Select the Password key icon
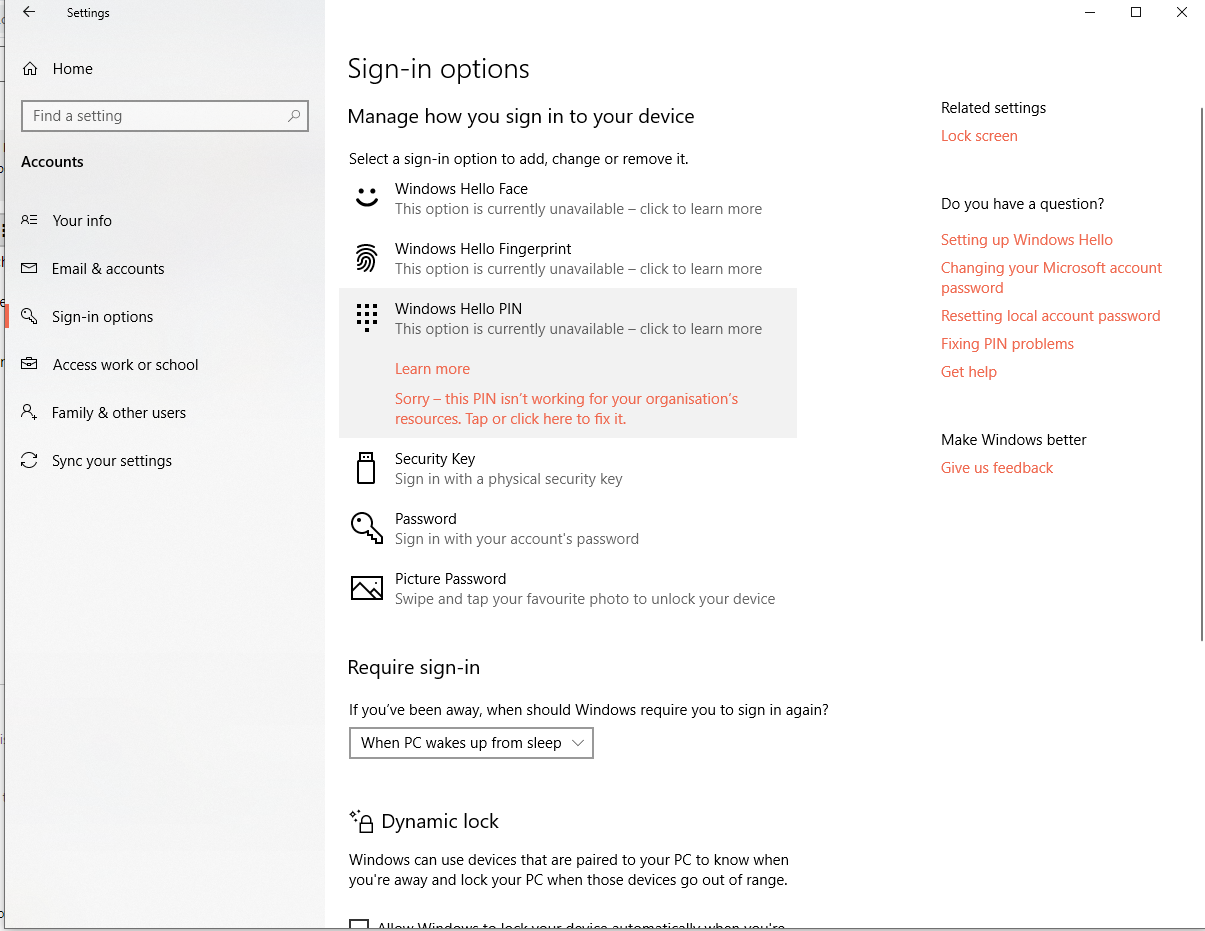This screenshot has height=931, width=1205. coord(366,527)
